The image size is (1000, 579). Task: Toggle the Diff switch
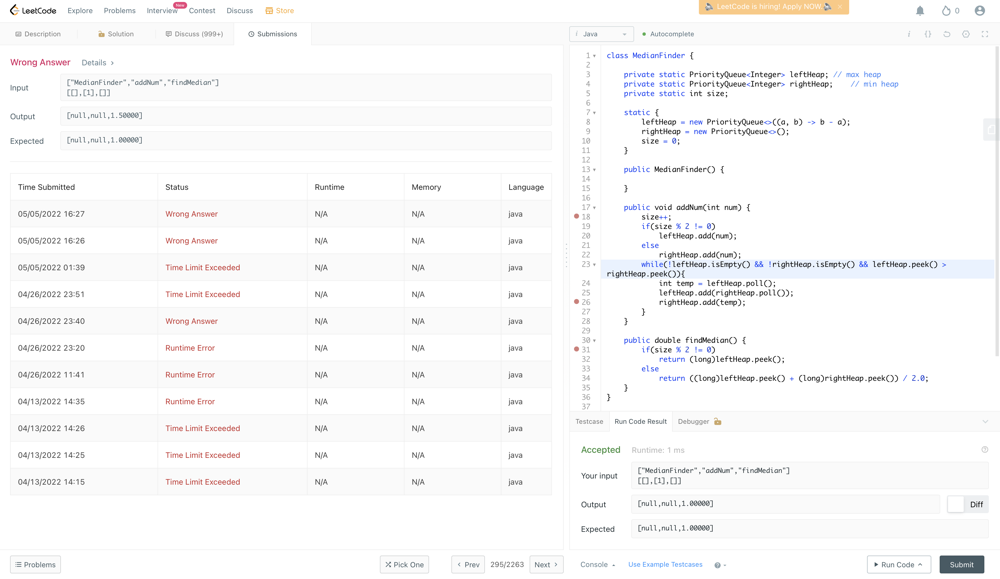tap(967, 504)
